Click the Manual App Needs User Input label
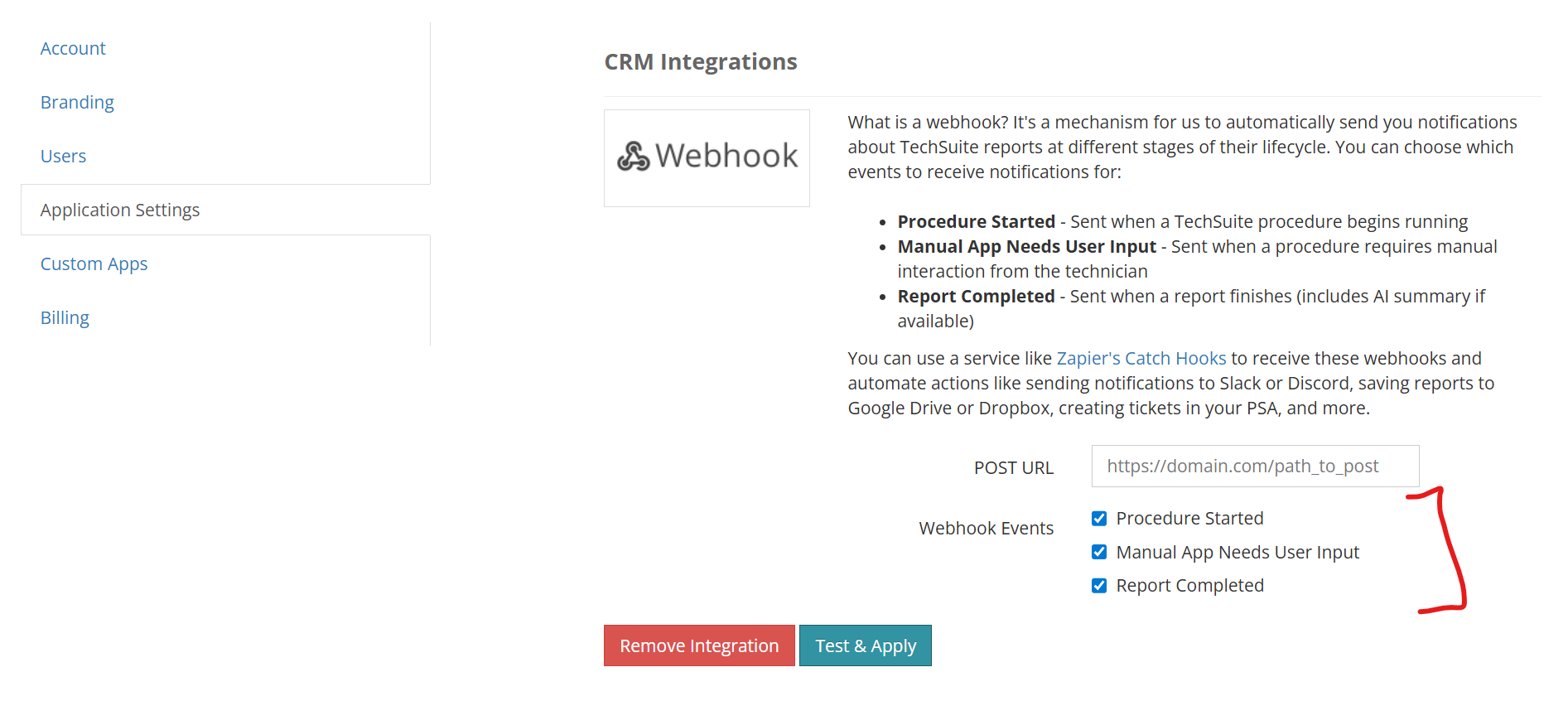 1238,553
